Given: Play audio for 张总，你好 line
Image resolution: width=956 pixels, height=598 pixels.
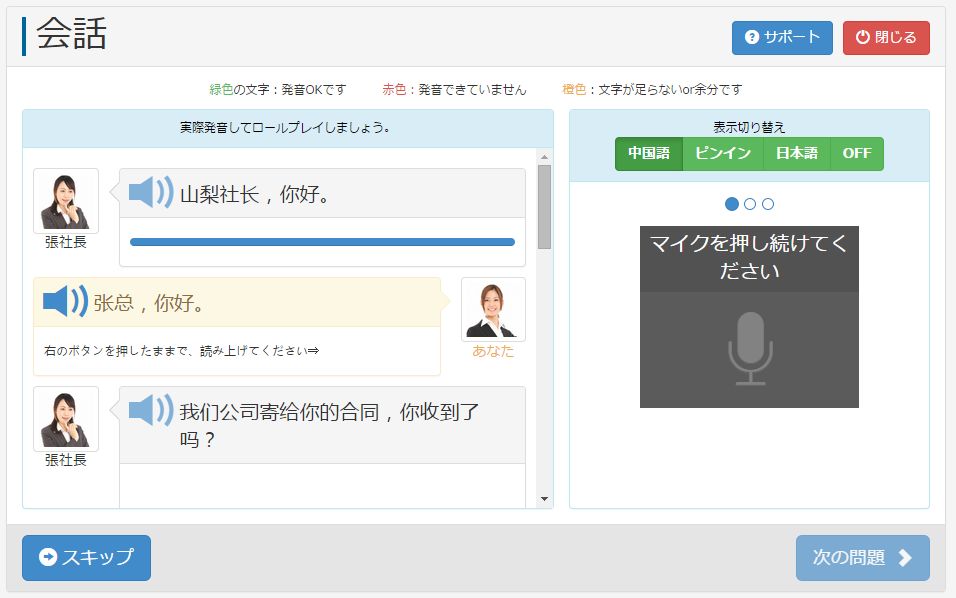Looking at the screenshot, I should pyautogui.click(x=65, y=301).
